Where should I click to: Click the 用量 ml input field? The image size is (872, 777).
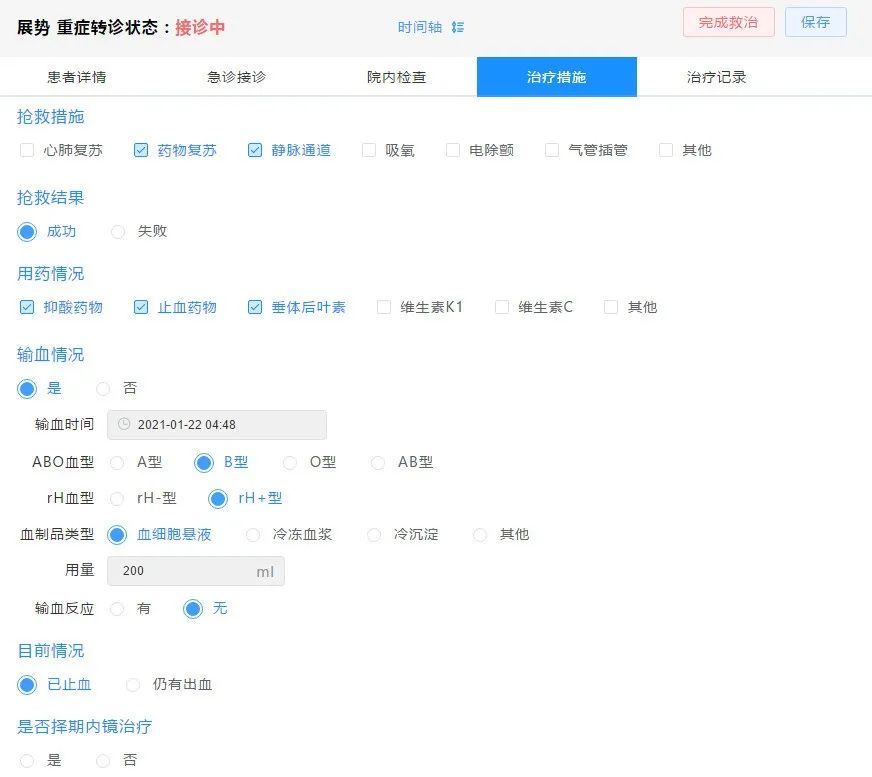[x=185, y=571]
